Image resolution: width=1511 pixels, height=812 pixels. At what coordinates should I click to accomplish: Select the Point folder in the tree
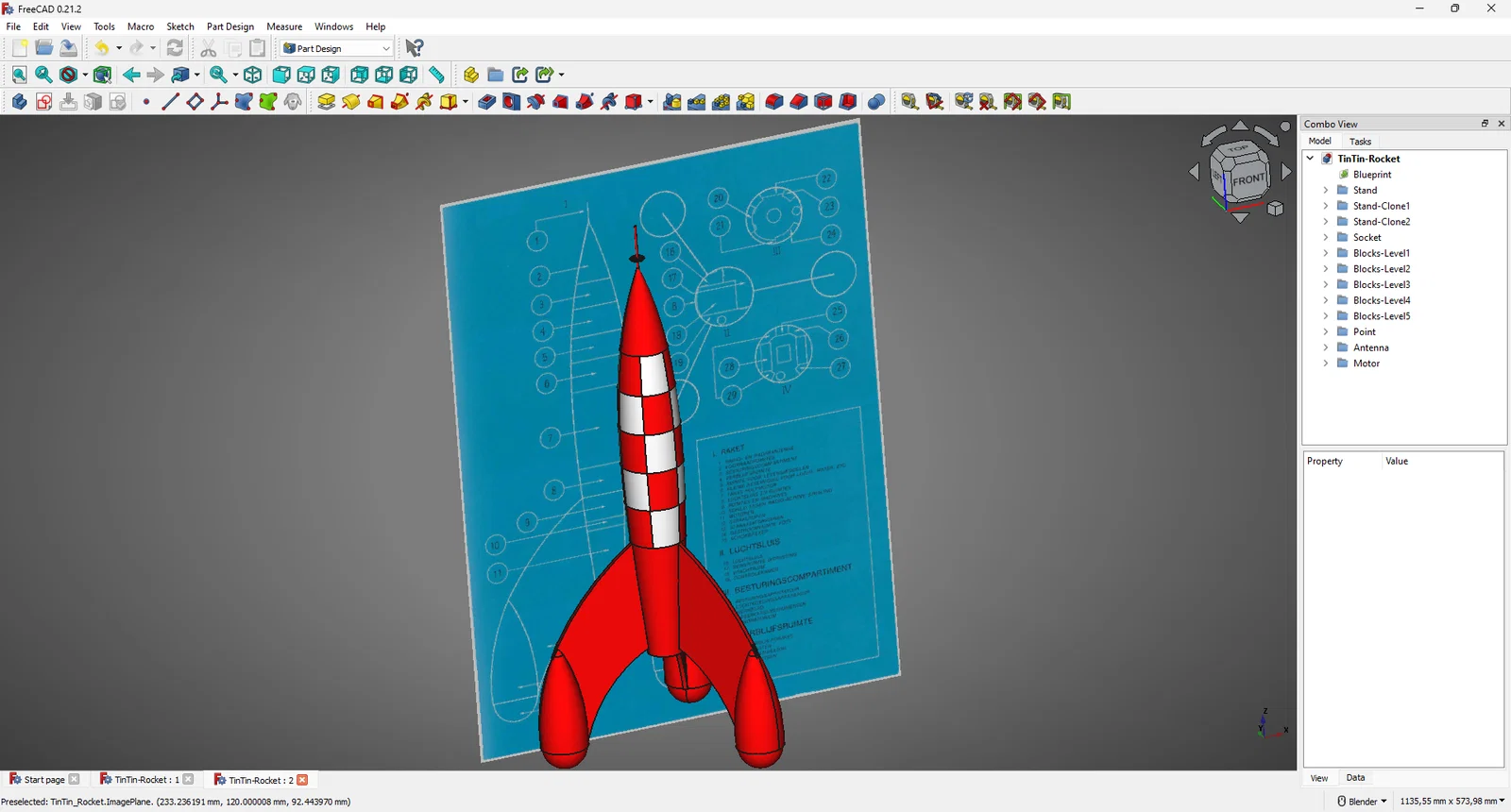1365,332
